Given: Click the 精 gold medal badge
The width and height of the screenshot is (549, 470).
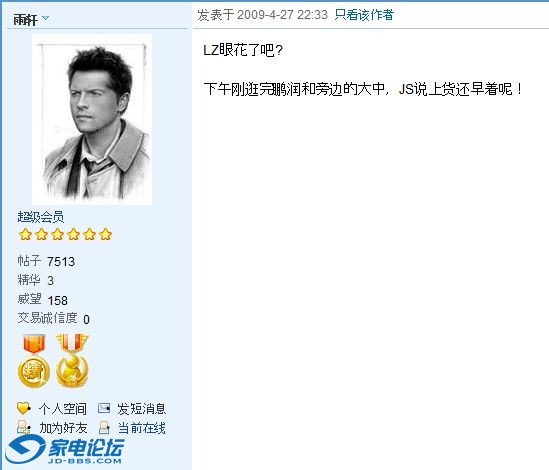Looking at the screenshot, I should 34,361.
